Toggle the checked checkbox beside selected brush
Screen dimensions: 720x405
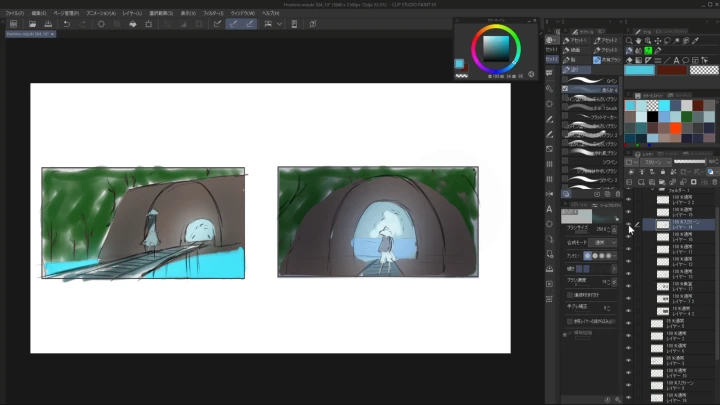(565, 89)
